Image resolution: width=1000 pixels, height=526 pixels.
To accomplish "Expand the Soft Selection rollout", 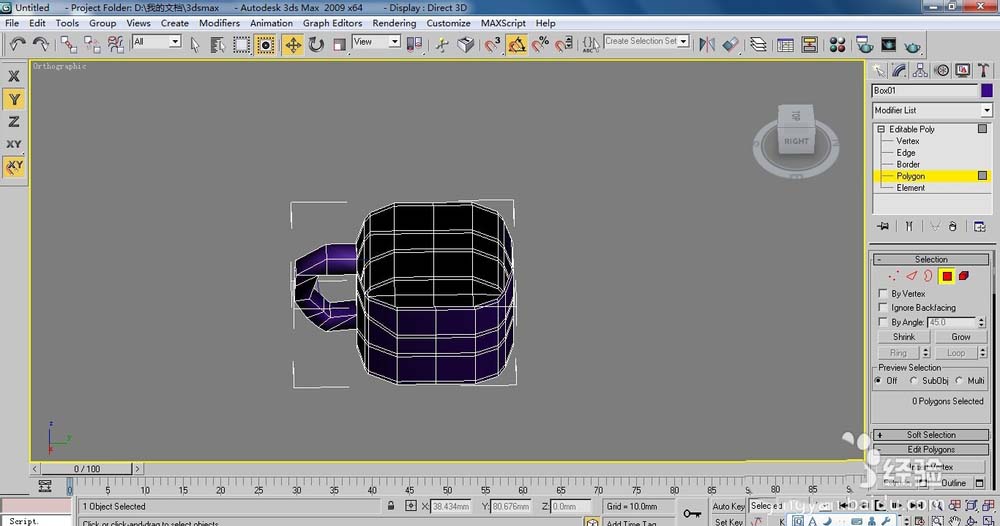I will (931, 435).
